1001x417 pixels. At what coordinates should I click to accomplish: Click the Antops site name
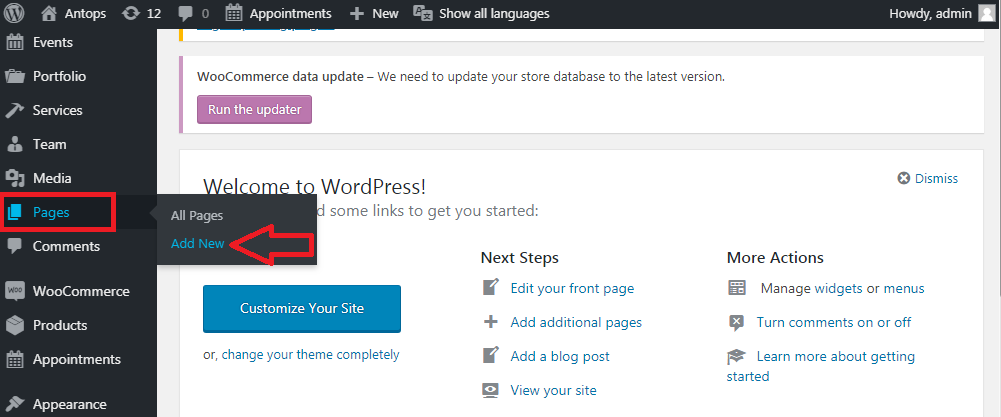tap(86, 13)
